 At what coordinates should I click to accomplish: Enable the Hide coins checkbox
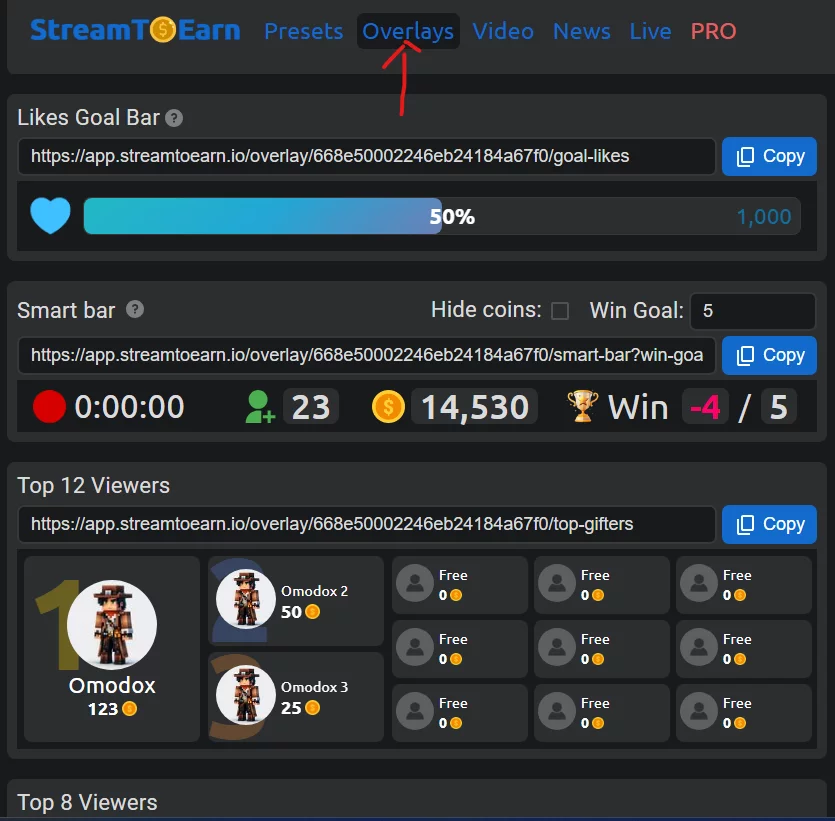coord(560,310)
